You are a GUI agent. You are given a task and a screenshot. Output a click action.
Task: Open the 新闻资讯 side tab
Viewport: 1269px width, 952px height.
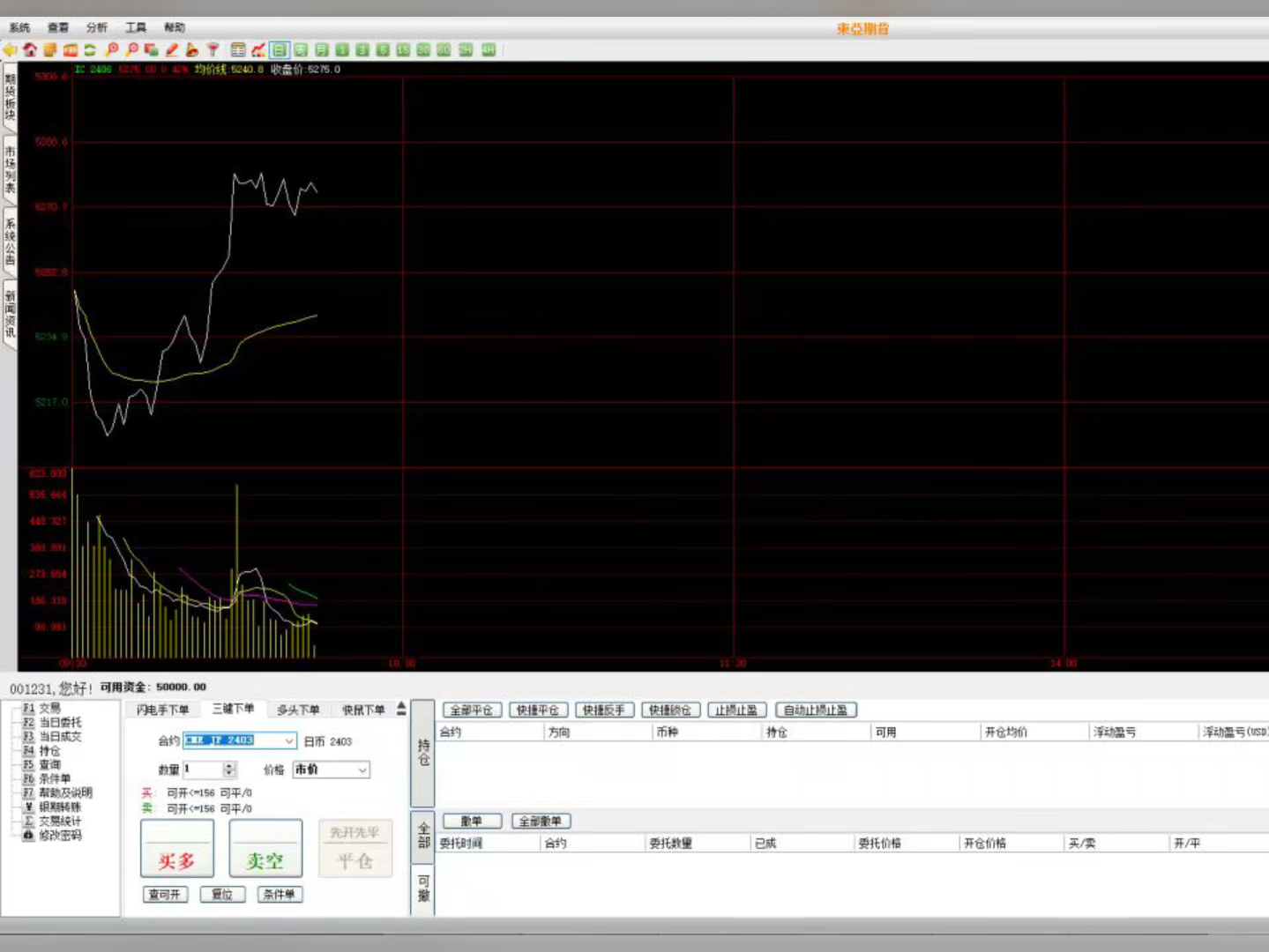point(10,315)
